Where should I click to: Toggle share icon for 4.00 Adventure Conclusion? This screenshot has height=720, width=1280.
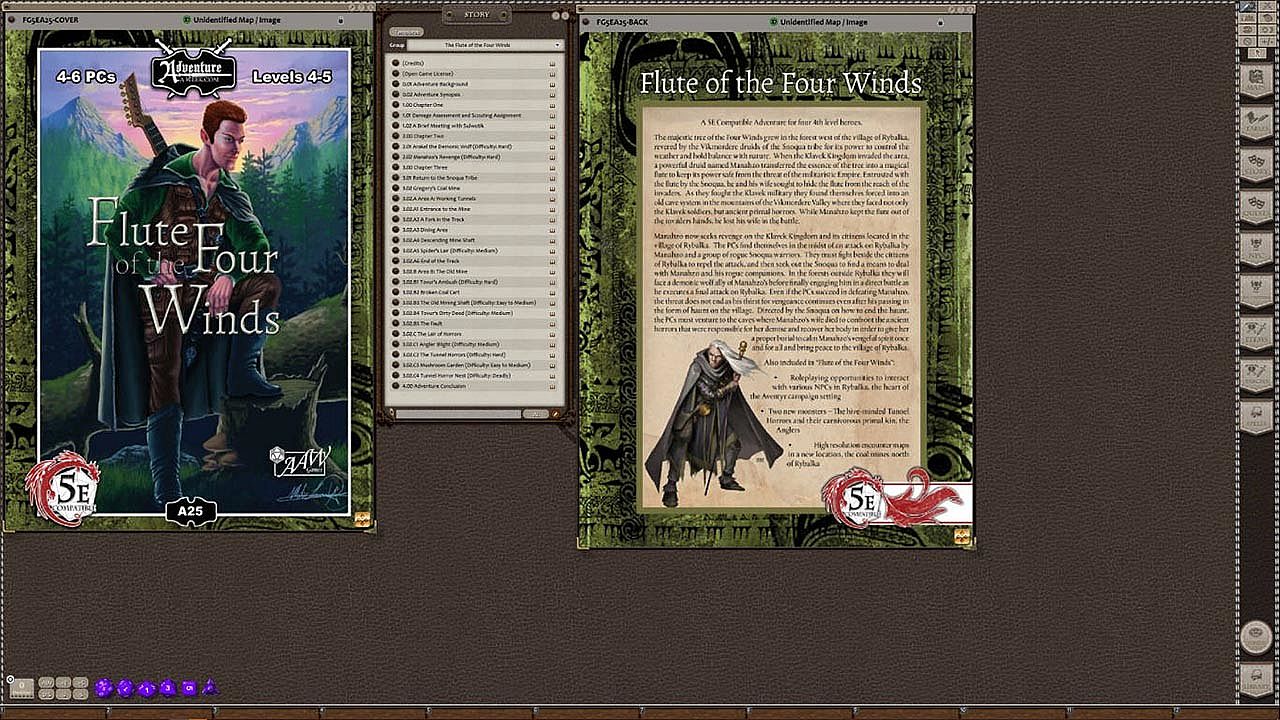click(552, 386)
